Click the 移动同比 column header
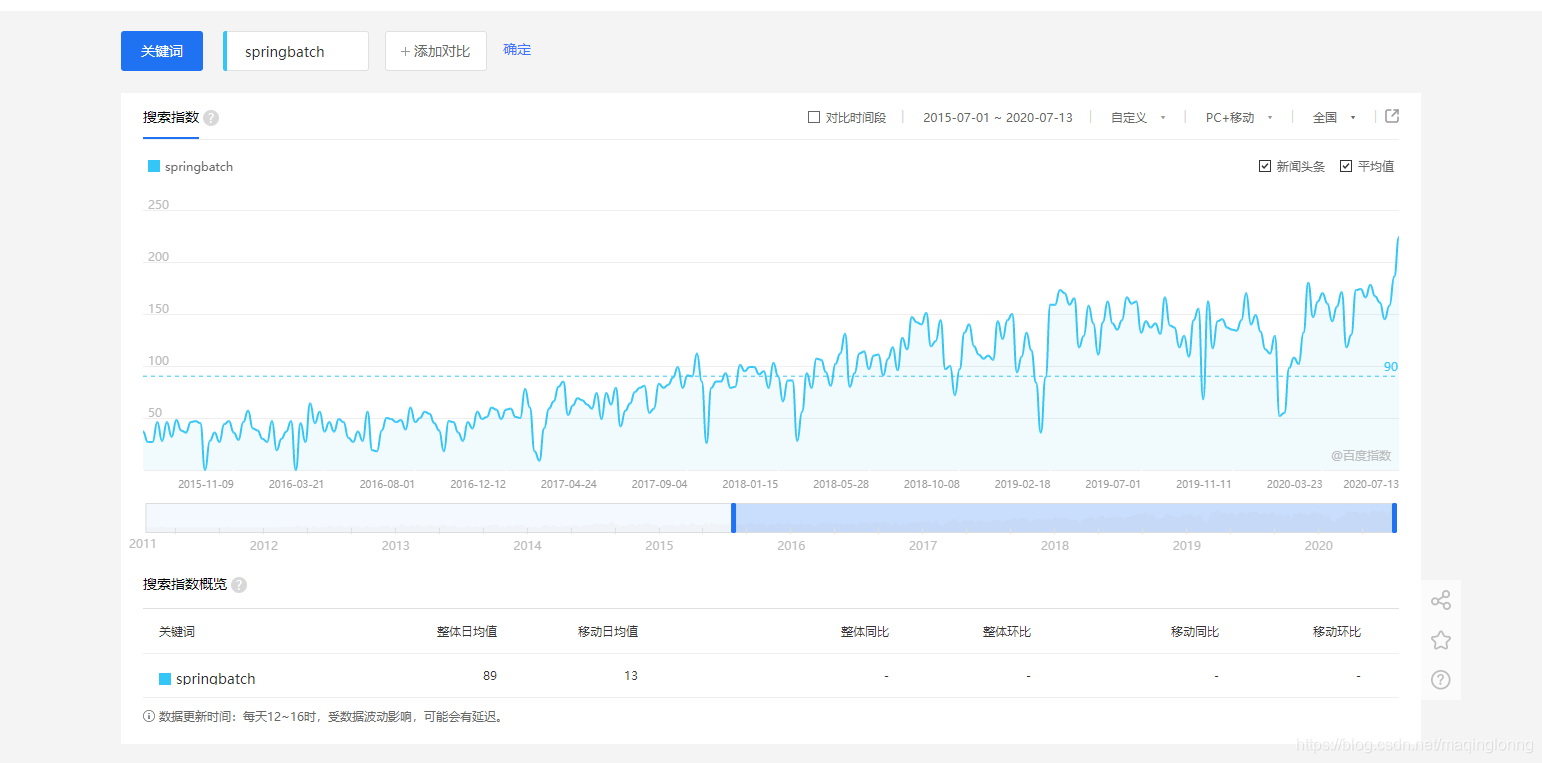This screenshot has height=763, width=1542. 1195,632
